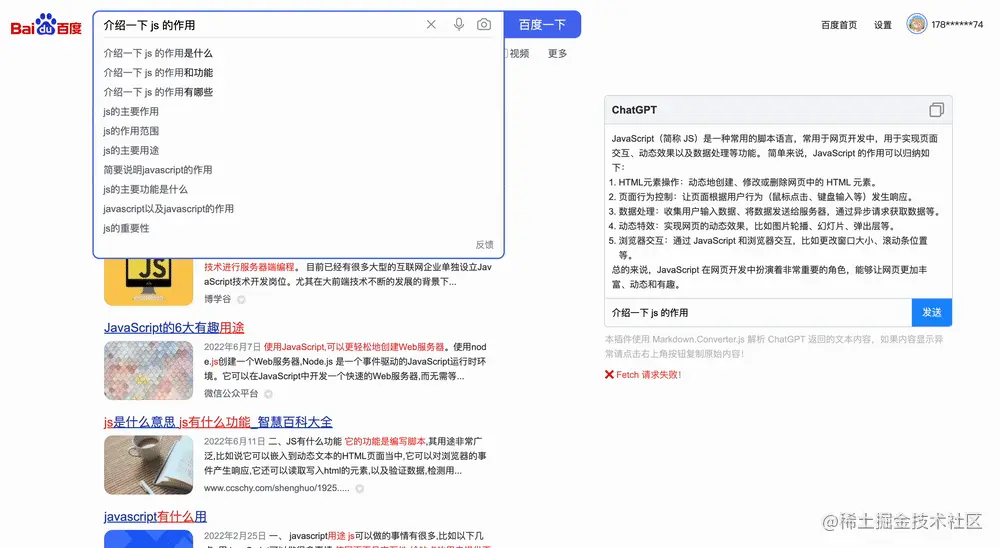Click verification icon next to 博学谷
This screenshot has height=548, width=1000.
tap(241, 300)
